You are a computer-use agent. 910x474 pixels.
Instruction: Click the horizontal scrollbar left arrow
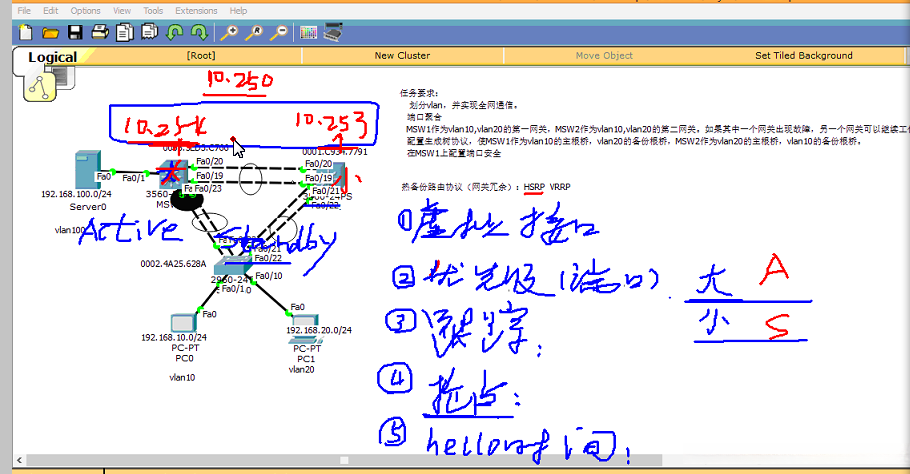point(19,460)
